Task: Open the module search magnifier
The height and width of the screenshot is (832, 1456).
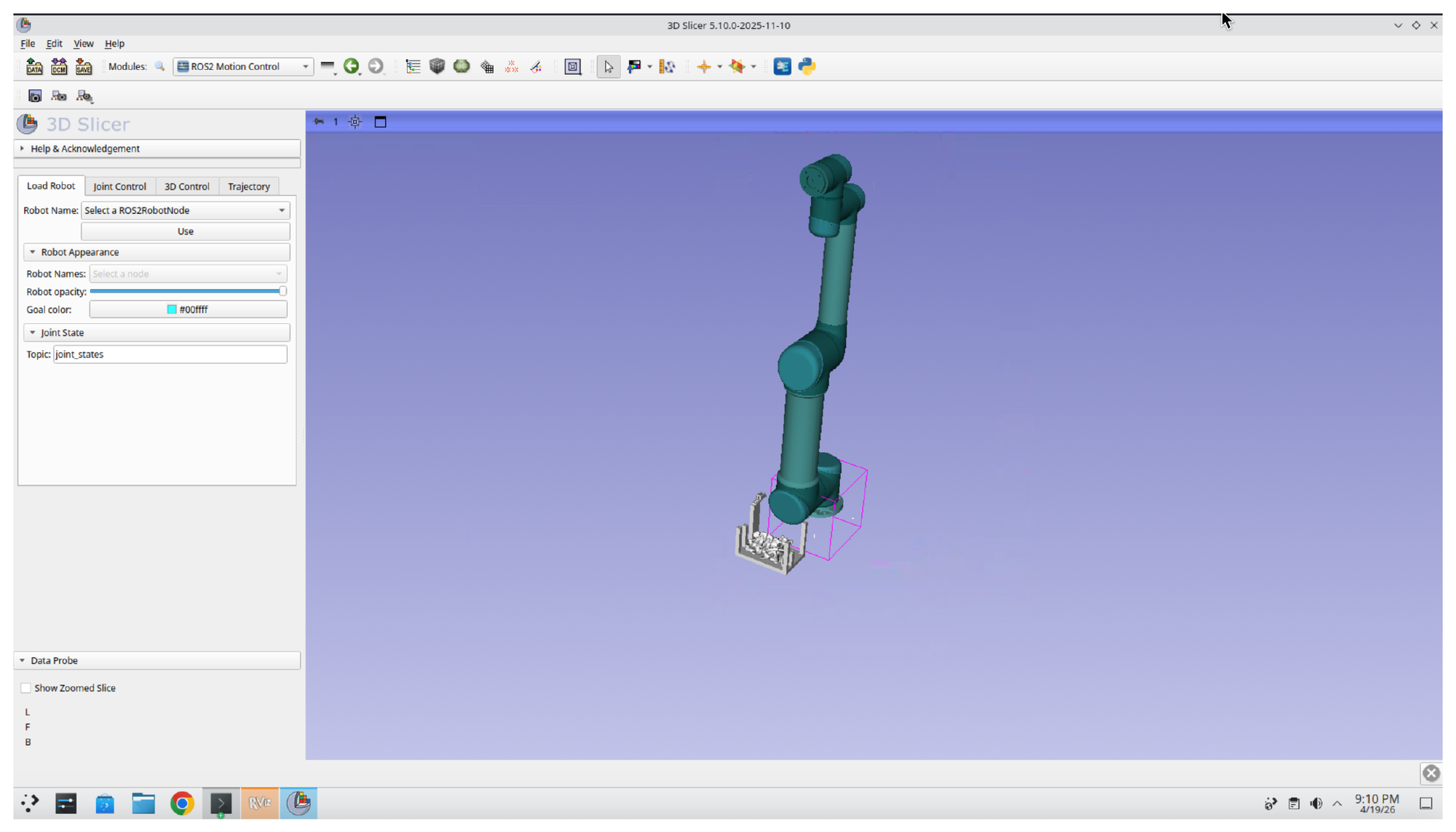Action: pos(159,66)
